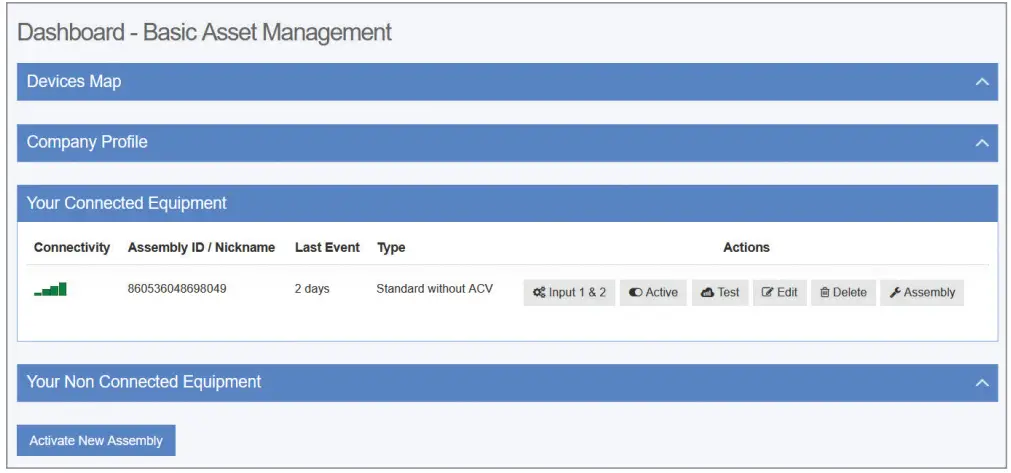This screenshot has width=1011, height=473.
Task: Open the Devices Map section header
Action: pyautogui.click(x=507, y=82)
